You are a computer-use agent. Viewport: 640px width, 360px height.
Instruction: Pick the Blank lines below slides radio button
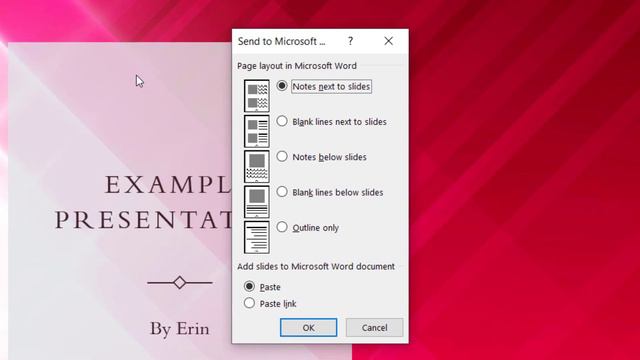(282, 192)
